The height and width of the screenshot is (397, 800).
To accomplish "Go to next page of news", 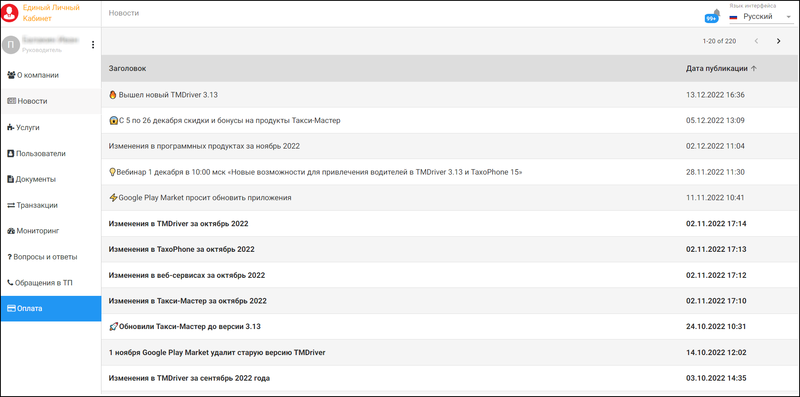I will point(778,41).
